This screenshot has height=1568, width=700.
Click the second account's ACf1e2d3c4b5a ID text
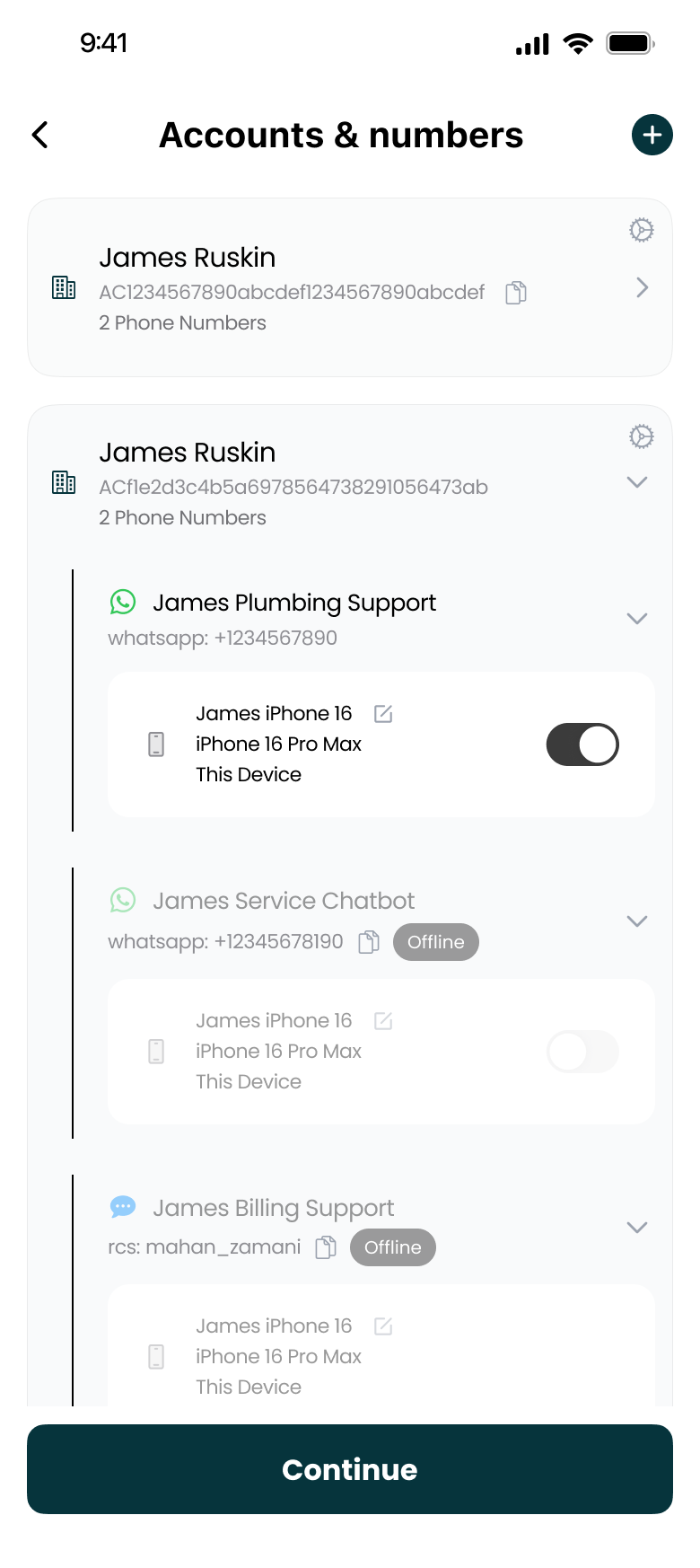click(x=293, y=487)
